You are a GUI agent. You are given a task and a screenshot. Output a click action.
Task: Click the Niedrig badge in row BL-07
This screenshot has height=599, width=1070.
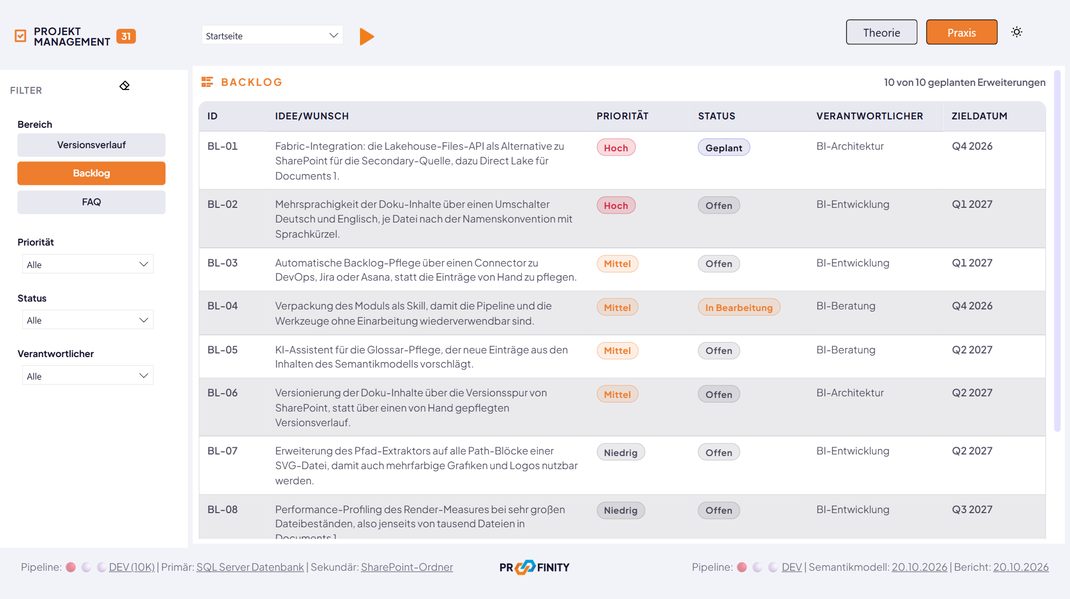click(x=620, y=452)
